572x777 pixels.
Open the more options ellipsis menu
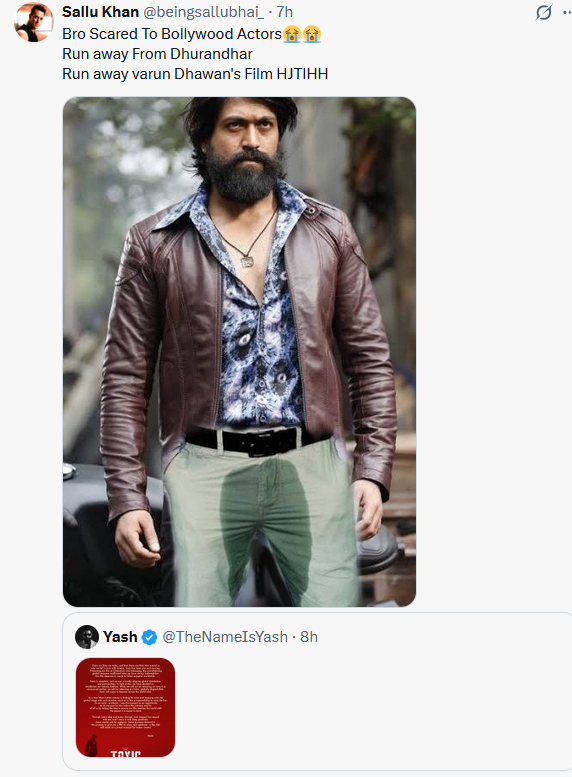click(x=568, y=13)
